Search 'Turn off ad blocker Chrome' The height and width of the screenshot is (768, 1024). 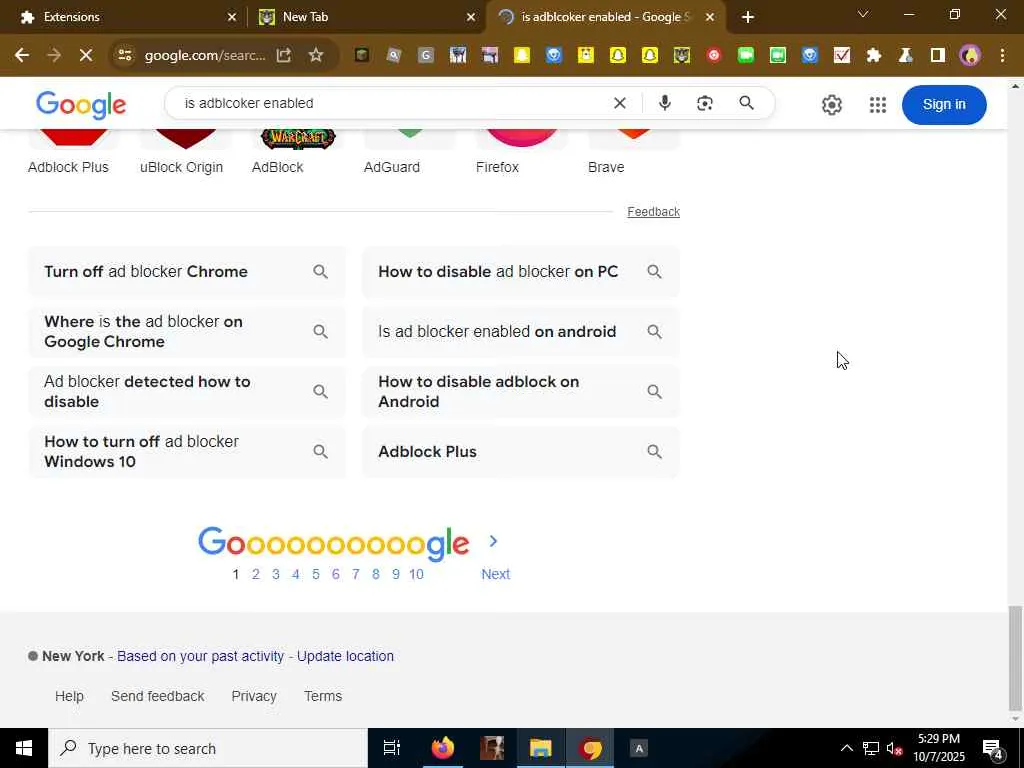[187, 272]
